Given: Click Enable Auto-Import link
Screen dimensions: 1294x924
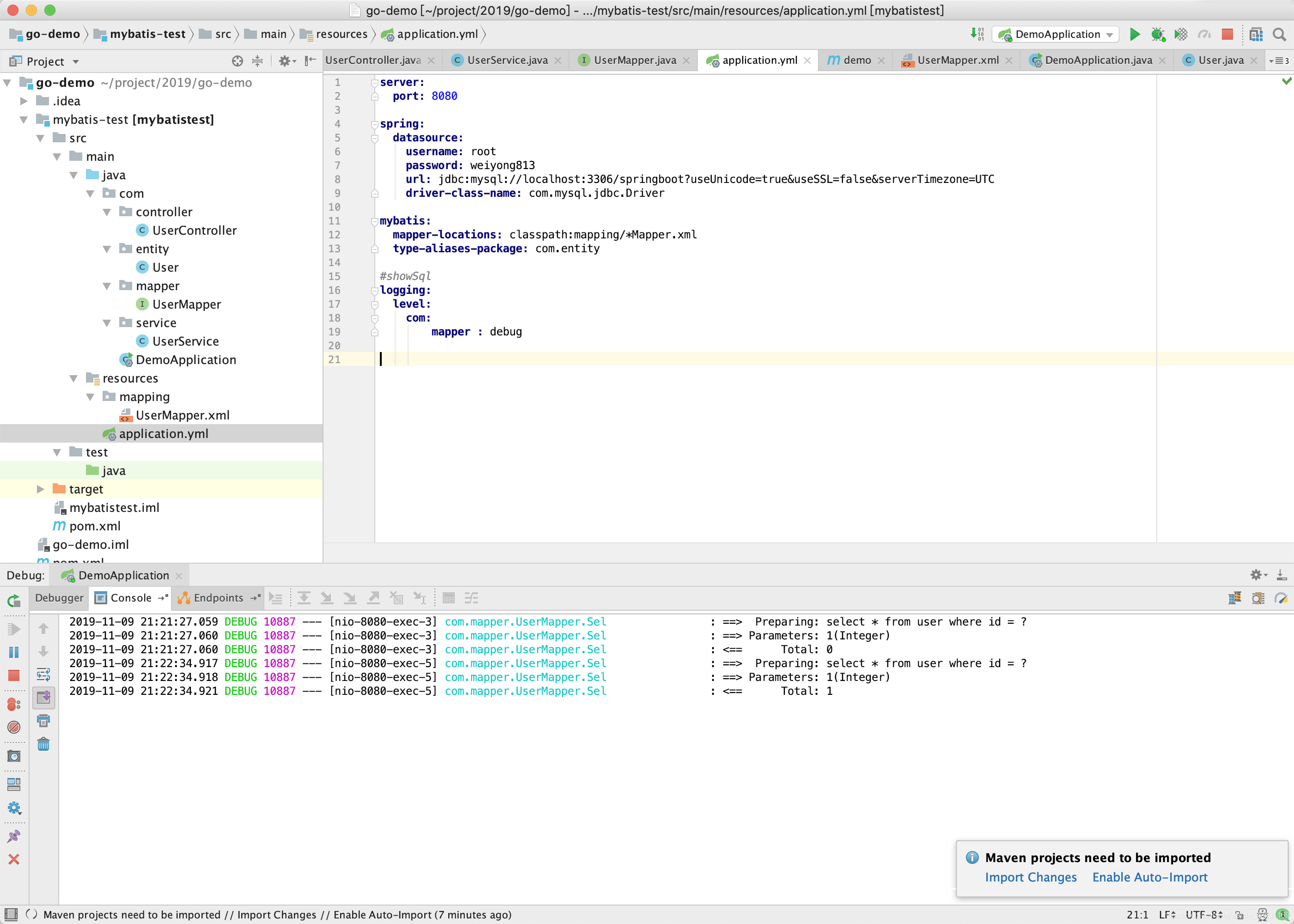Looking at the screenshot, I should point(1149,877).
